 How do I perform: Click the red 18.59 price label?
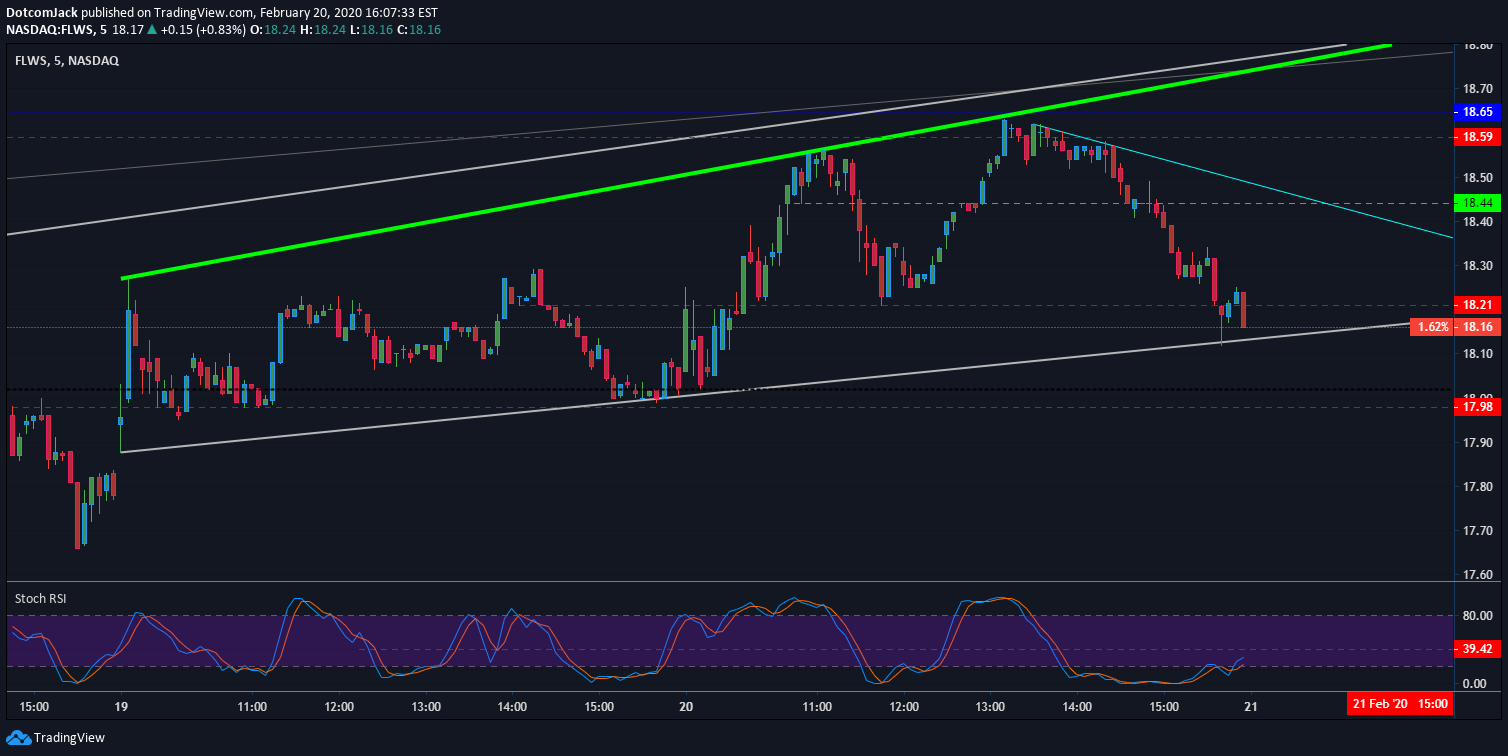click(1476, 137)
